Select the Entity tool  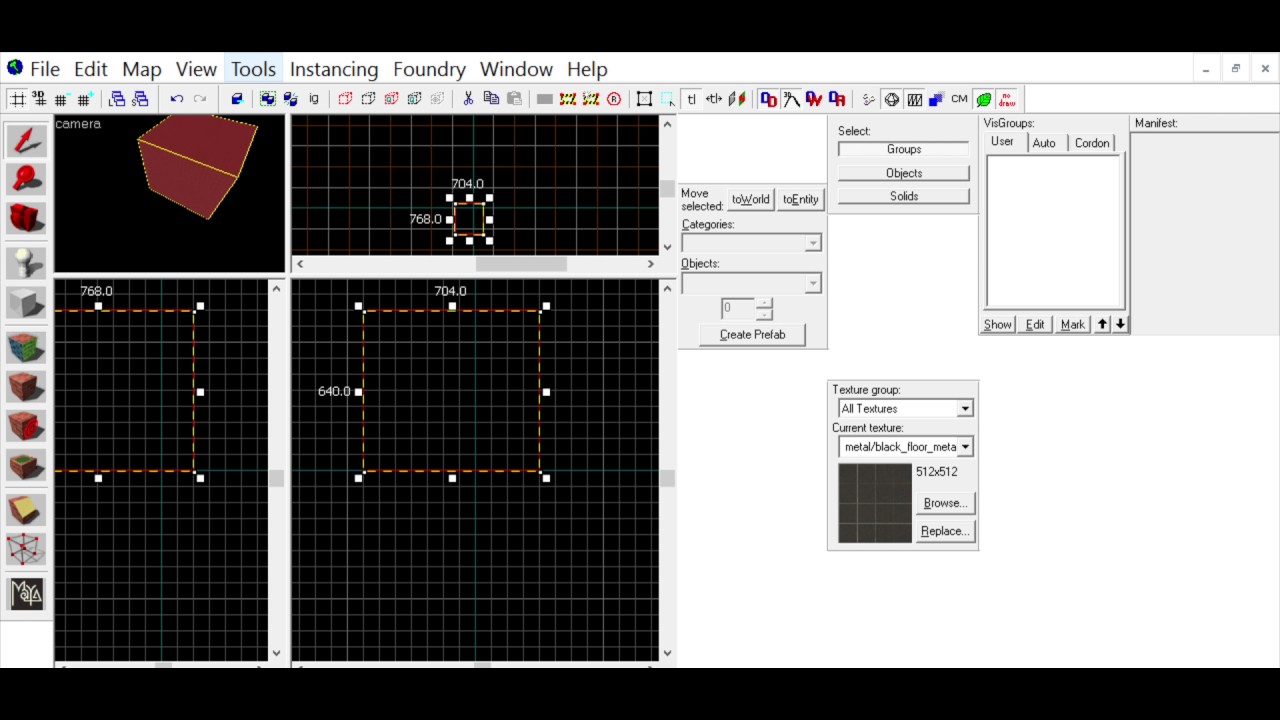coord(26,263)
